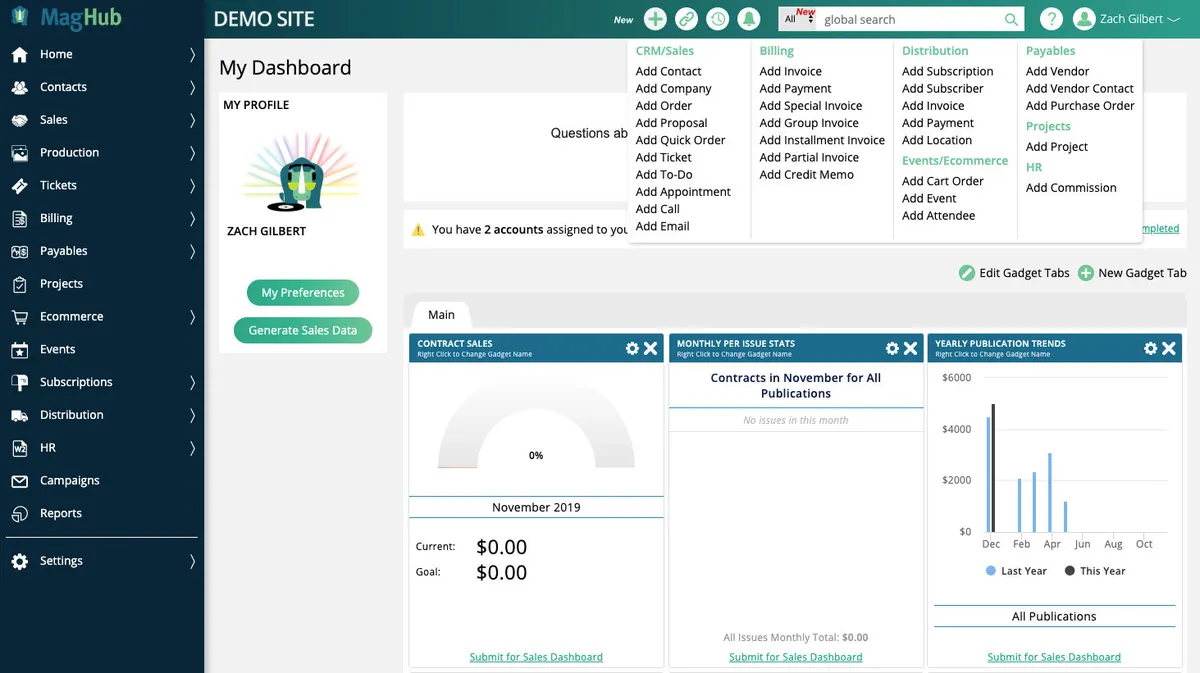Open Submit for Sales Dashboard under Contract Sales
Viewport: 1200px width, 673px height.
(x=536, y=657)
